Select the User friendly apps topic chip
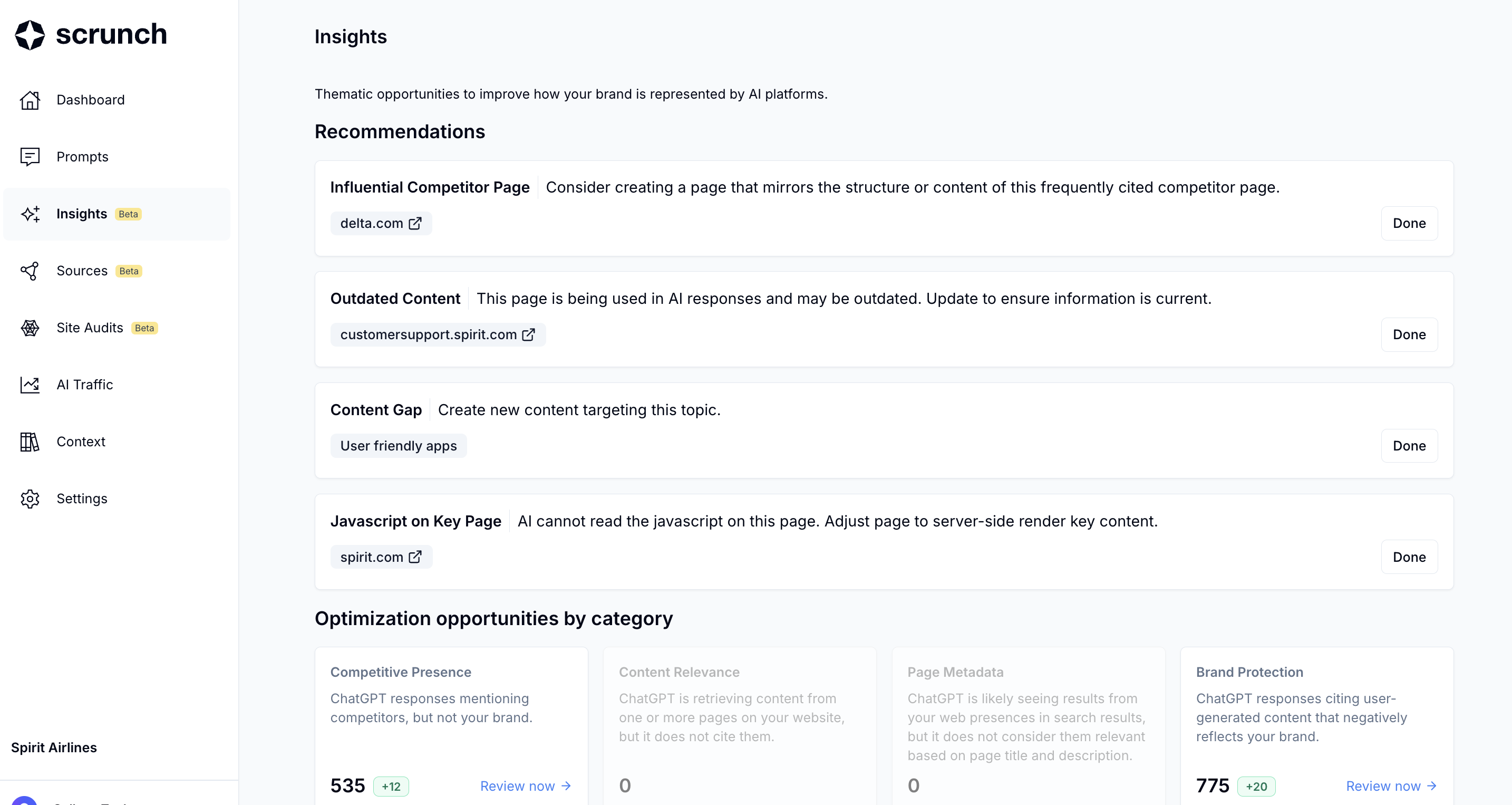Viewport: 1512px width, 805px height. point(398,446)
